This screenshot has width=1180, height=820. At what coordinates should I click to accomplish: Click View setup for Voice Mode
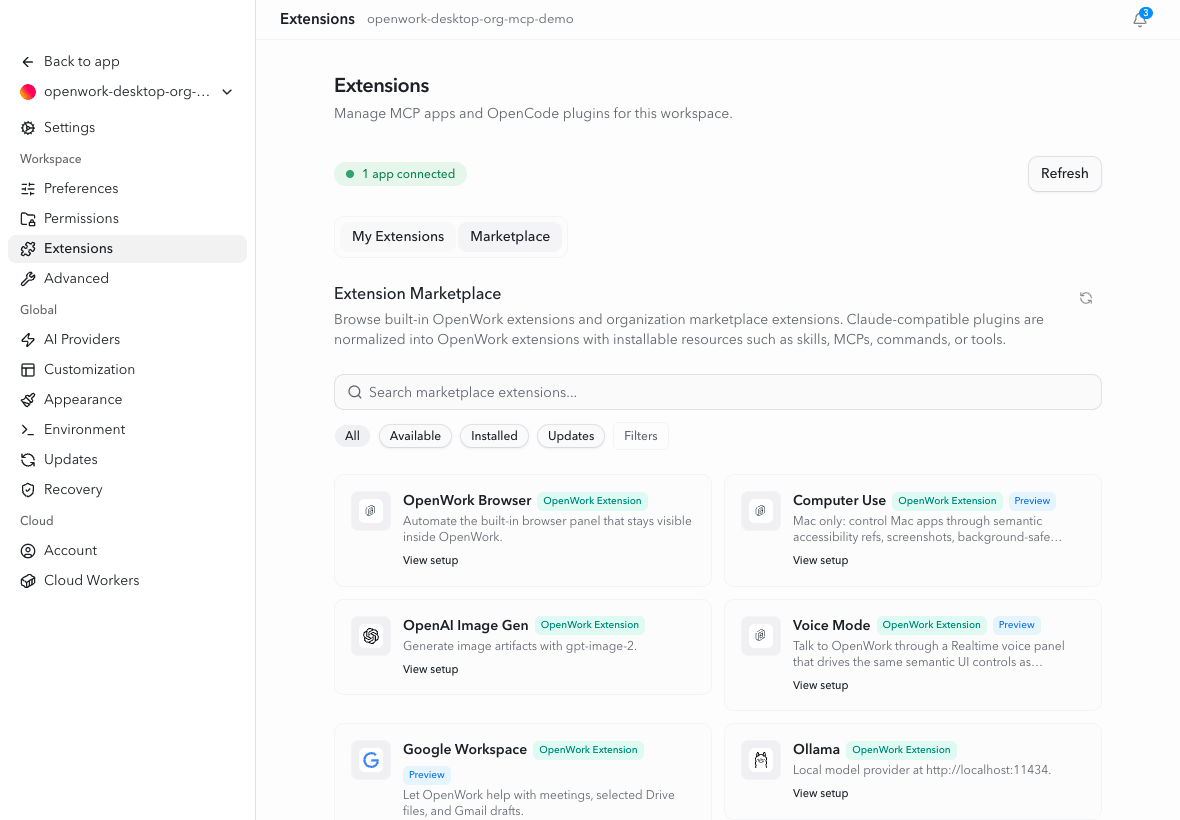pyautogui.click(x=820, y=685)
